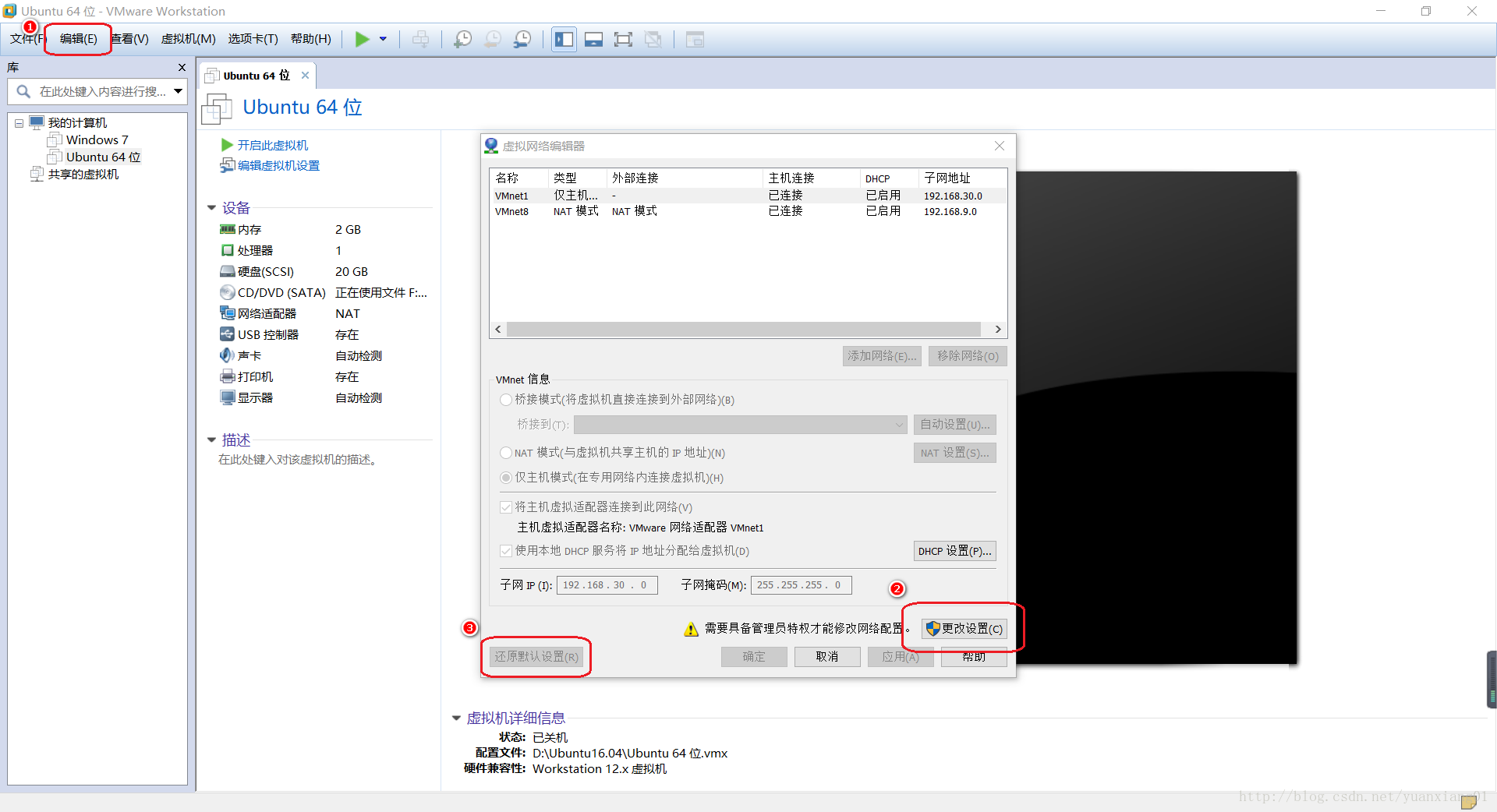Click the yellow note icon in status bar

coord(1469,801)
